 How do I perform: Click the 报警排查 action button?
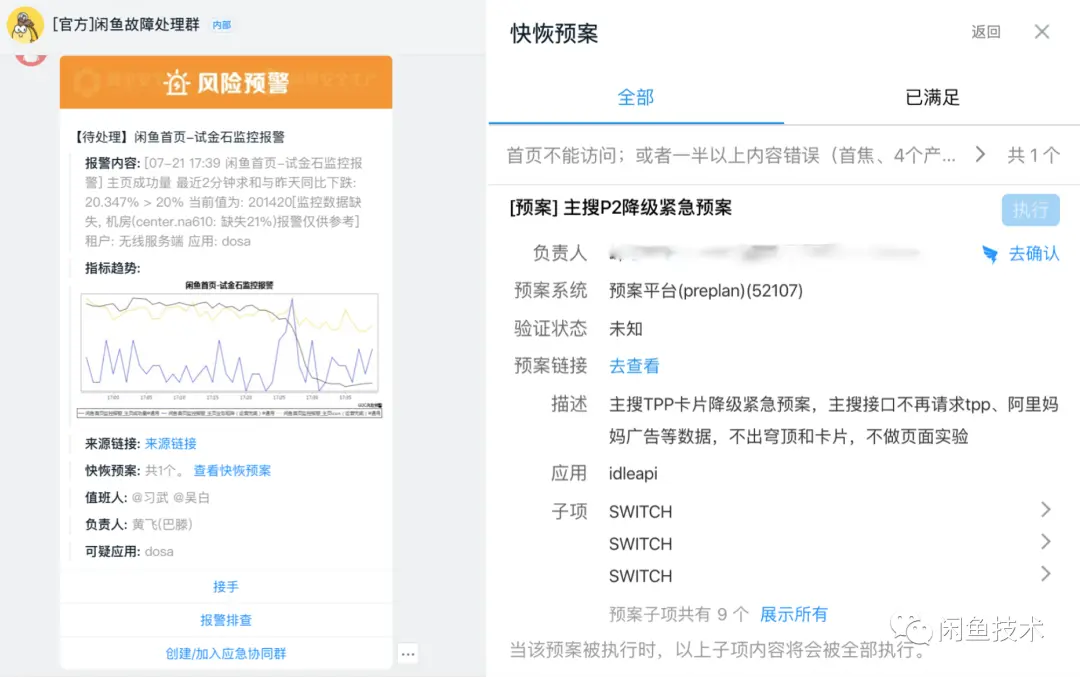click(x=226, y=620)
